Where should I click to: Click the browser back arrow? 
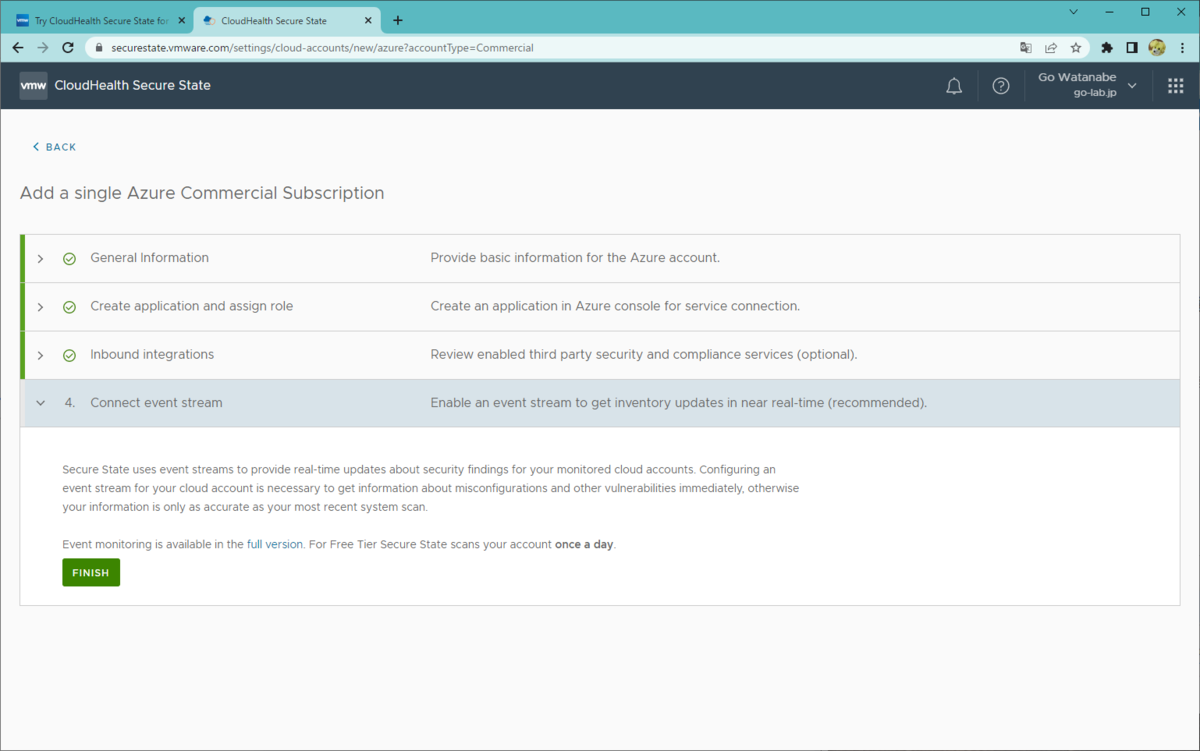pyautogui.click(x=17, y=47)
